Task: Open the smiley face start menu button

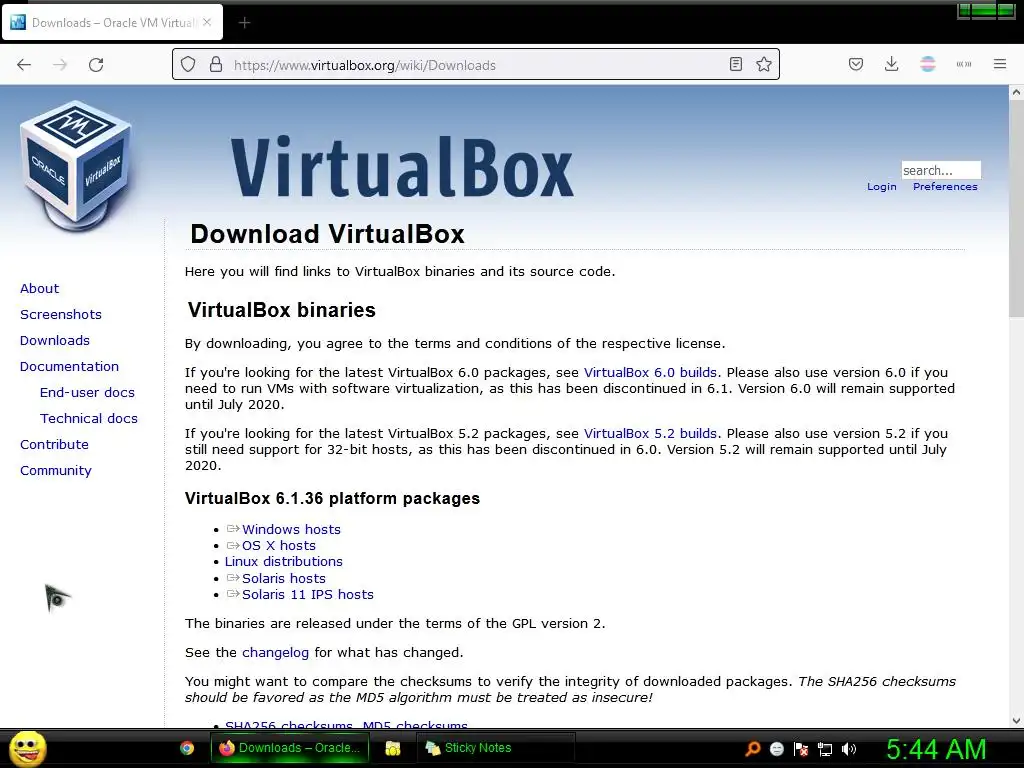Action: point(27,748)
